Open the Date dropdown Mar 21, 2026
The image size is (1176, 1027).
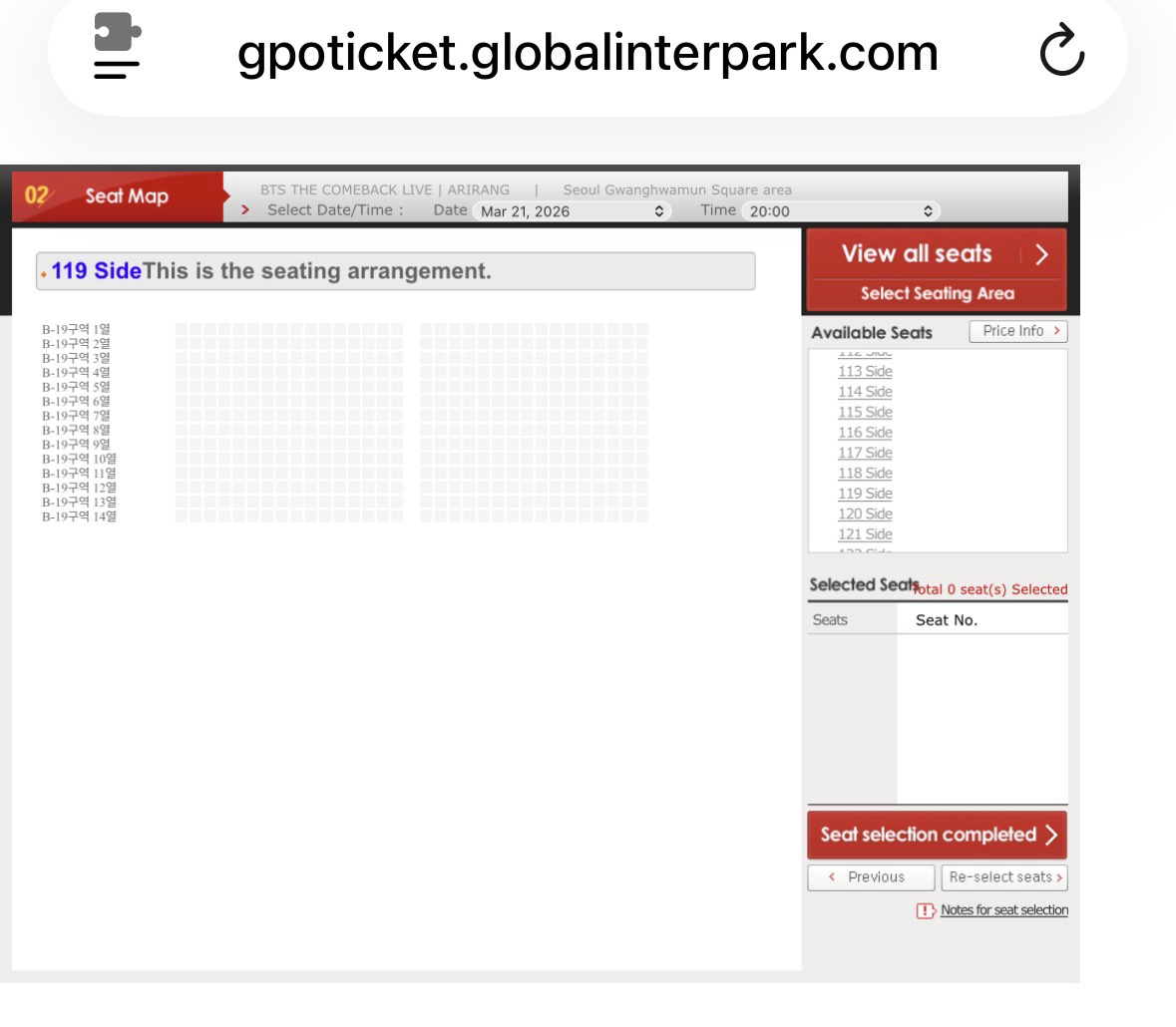coord(572,211)
